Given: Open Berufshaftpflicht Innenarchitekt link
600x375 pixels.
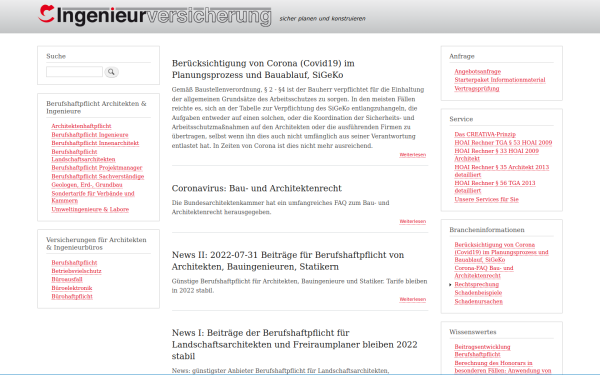Looking at the screenshot, I should pyautogui.click(x=95, y=143).
